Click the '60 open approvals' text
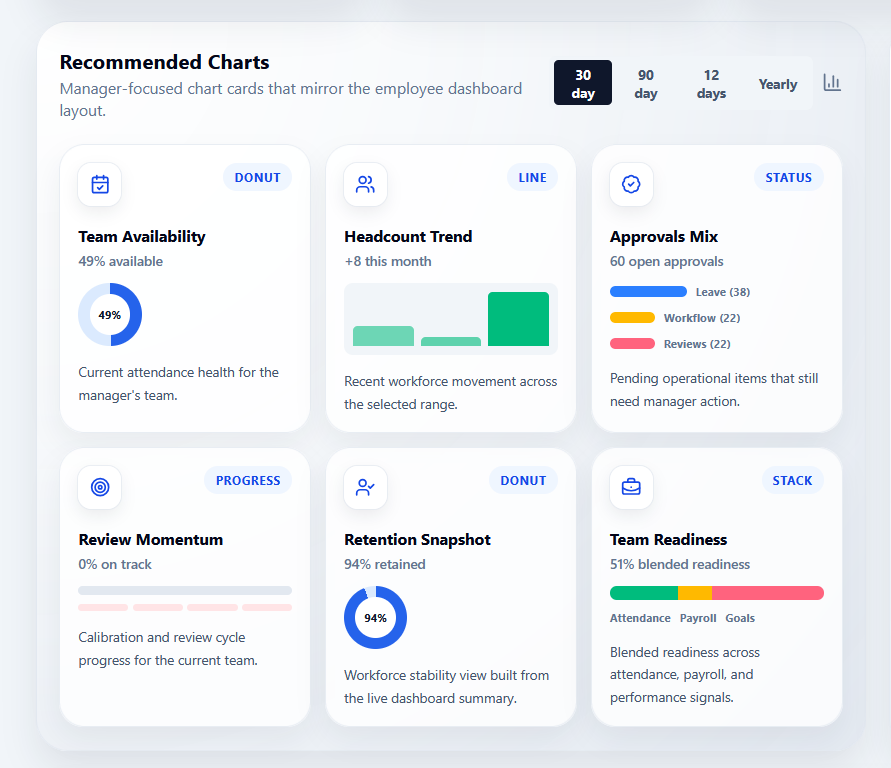This screenshot has width=891, height=768. 667,261
